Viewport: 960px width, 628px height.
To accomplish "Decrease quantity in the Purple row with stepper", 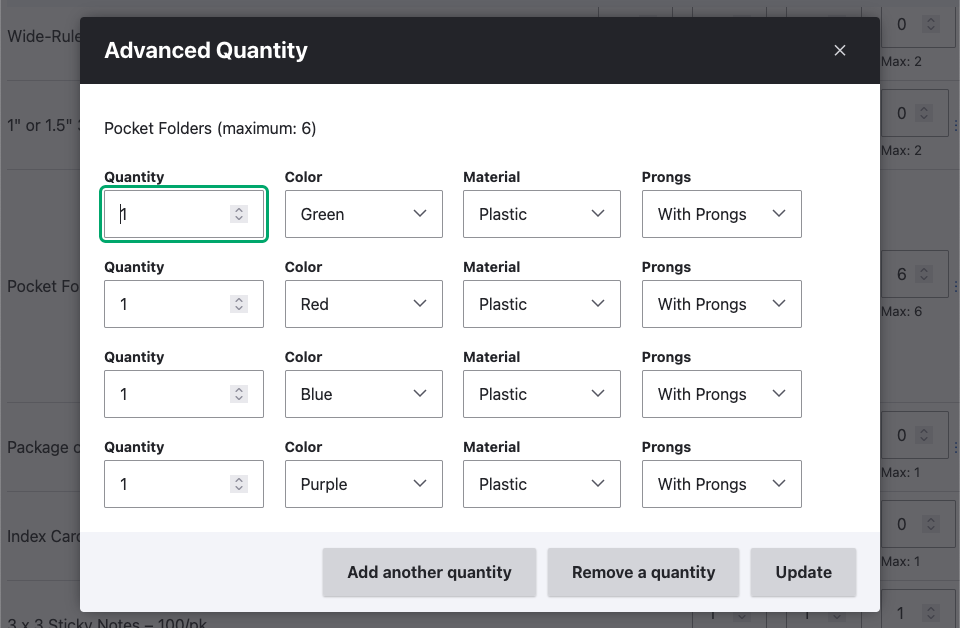I will (x=239, y=489).
